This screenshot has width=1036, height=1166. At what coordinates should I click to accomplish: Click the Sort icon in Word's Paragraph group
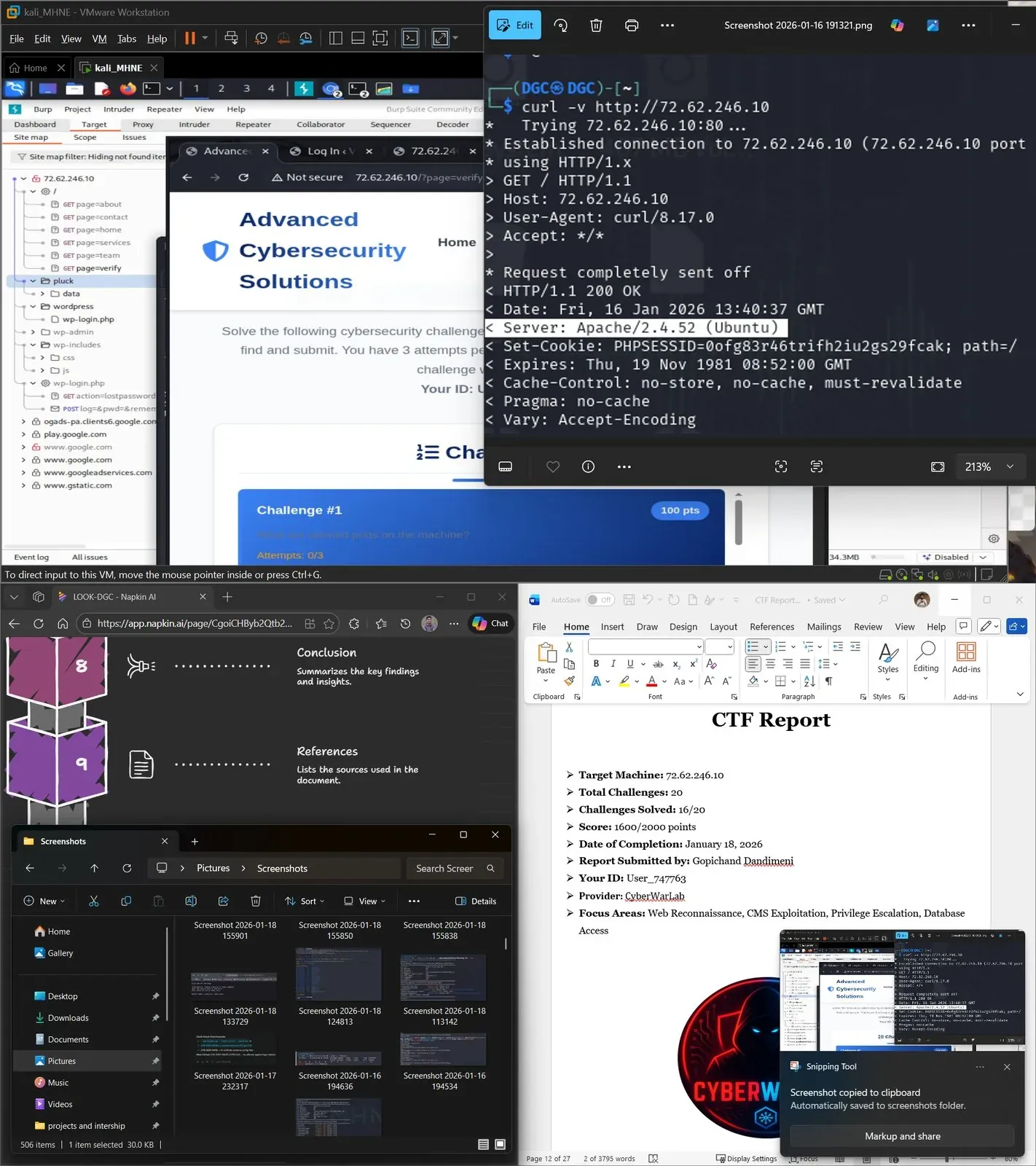point(809,681)
